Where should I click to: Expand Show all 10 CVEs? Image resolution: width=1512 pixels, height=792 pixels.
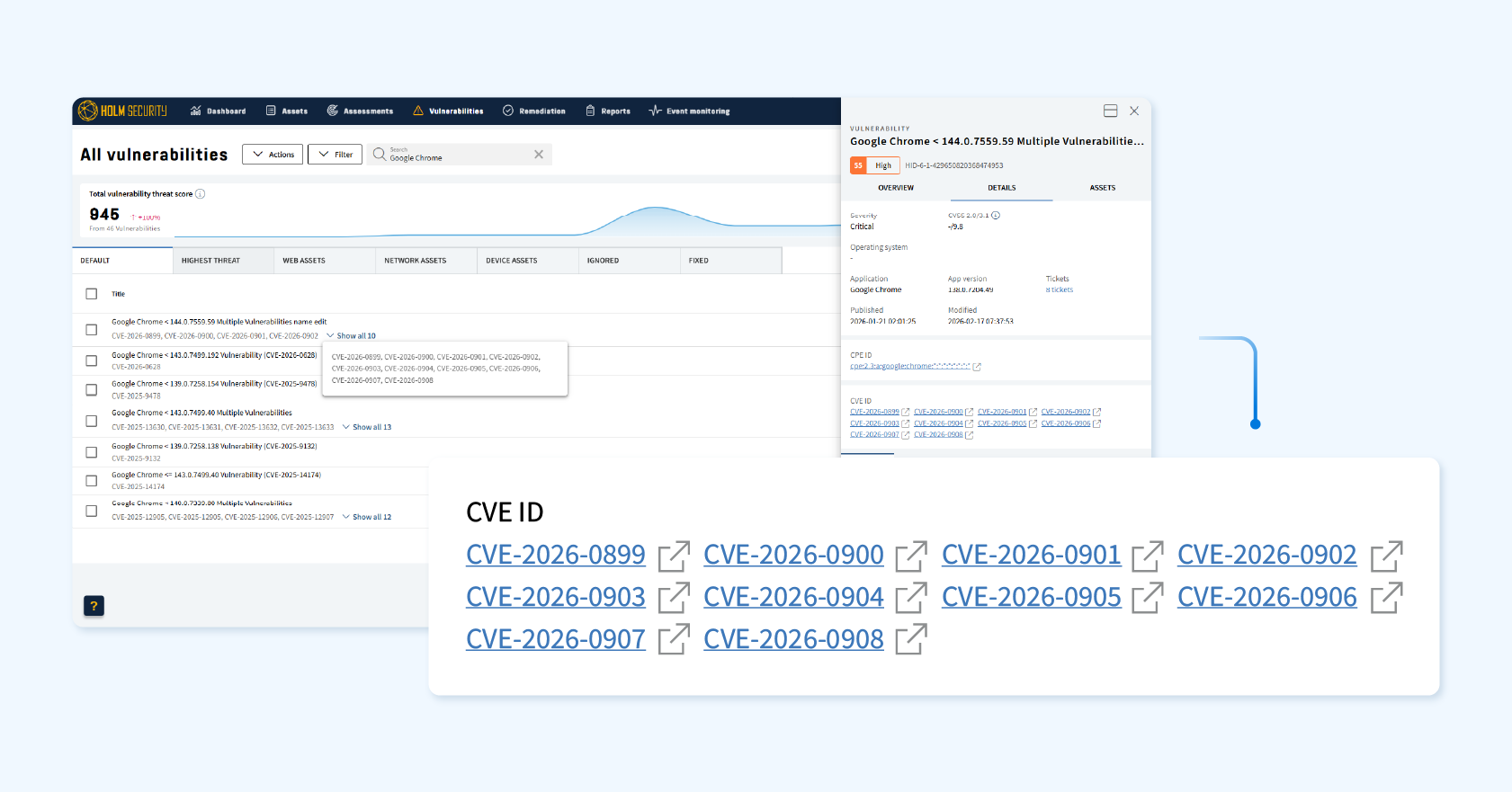pos(351,336)
